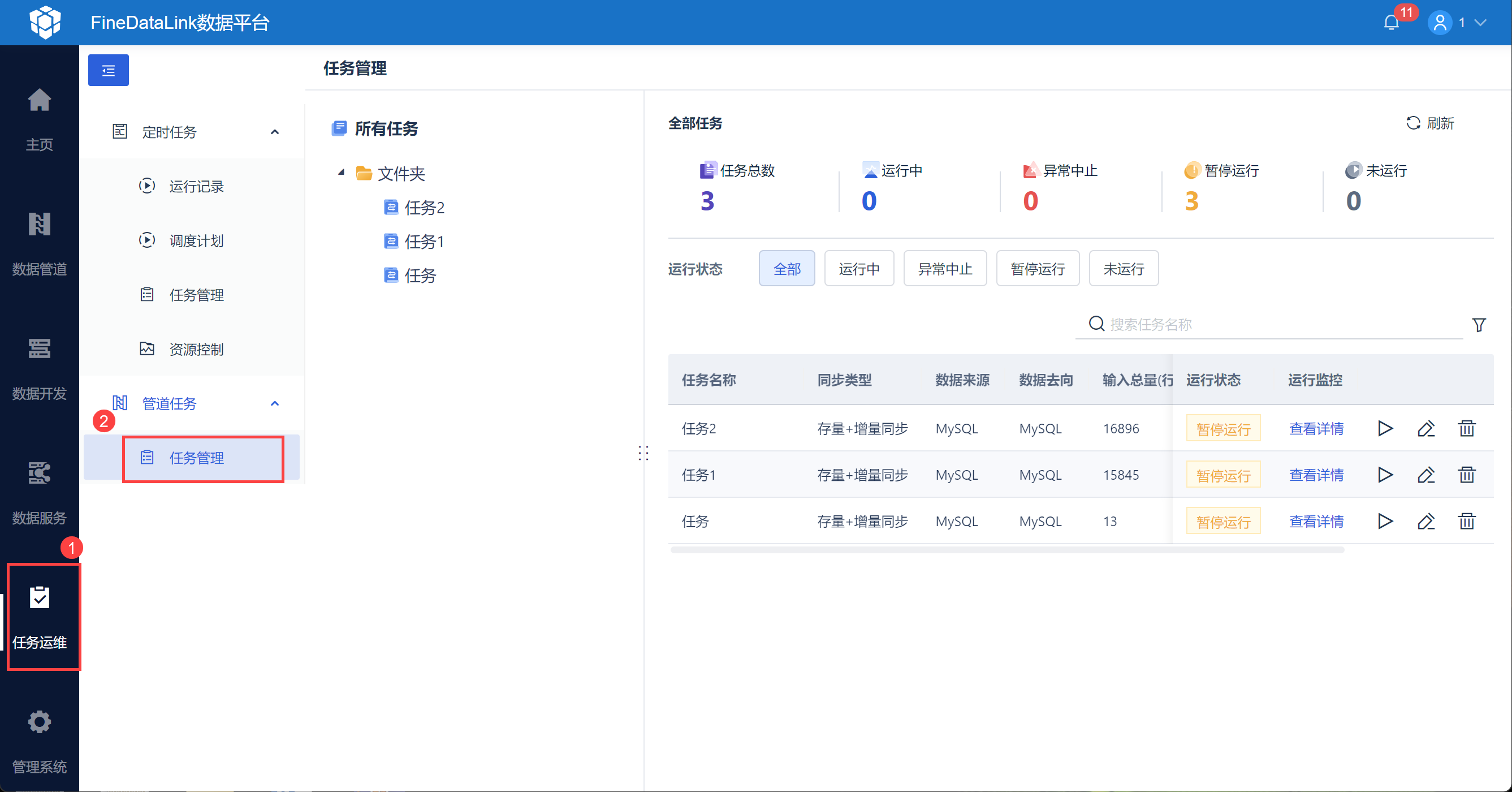Filter tasks by 未运行 status
1512x792 pixels.
click(1123, 269)
